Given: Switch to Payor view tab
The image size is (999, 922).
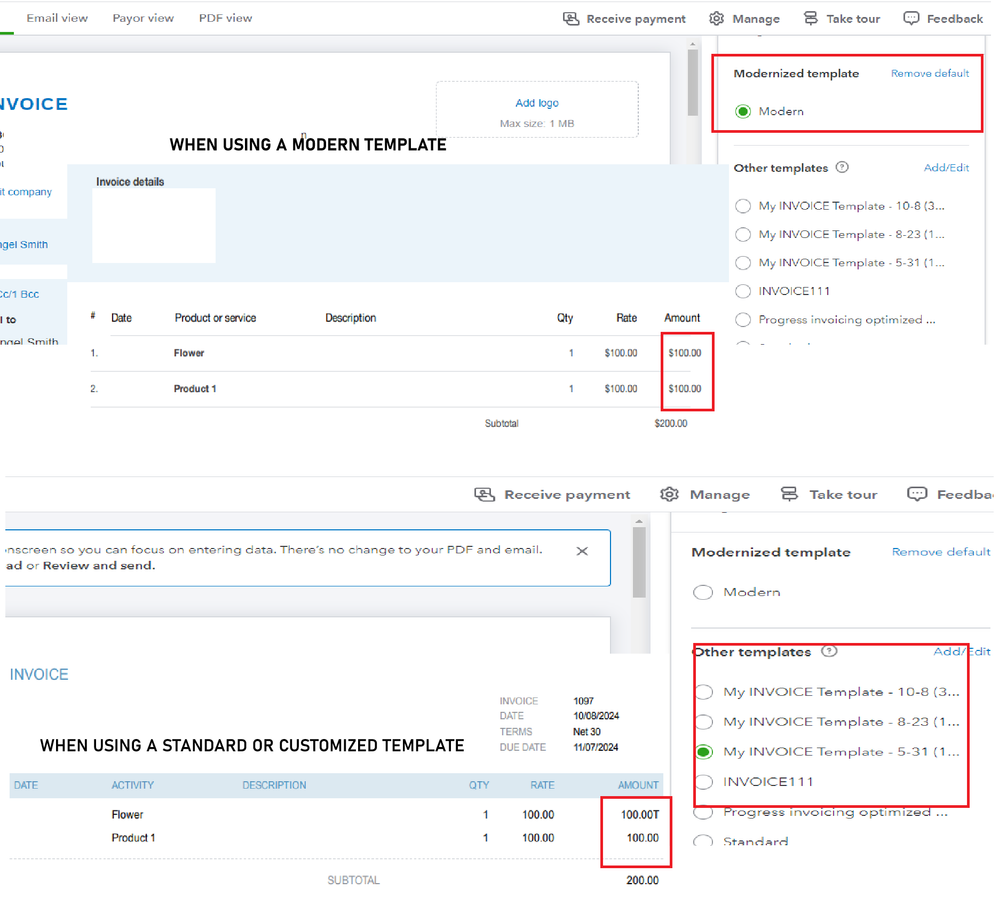Looking at the screenshot, I should 143,18.
